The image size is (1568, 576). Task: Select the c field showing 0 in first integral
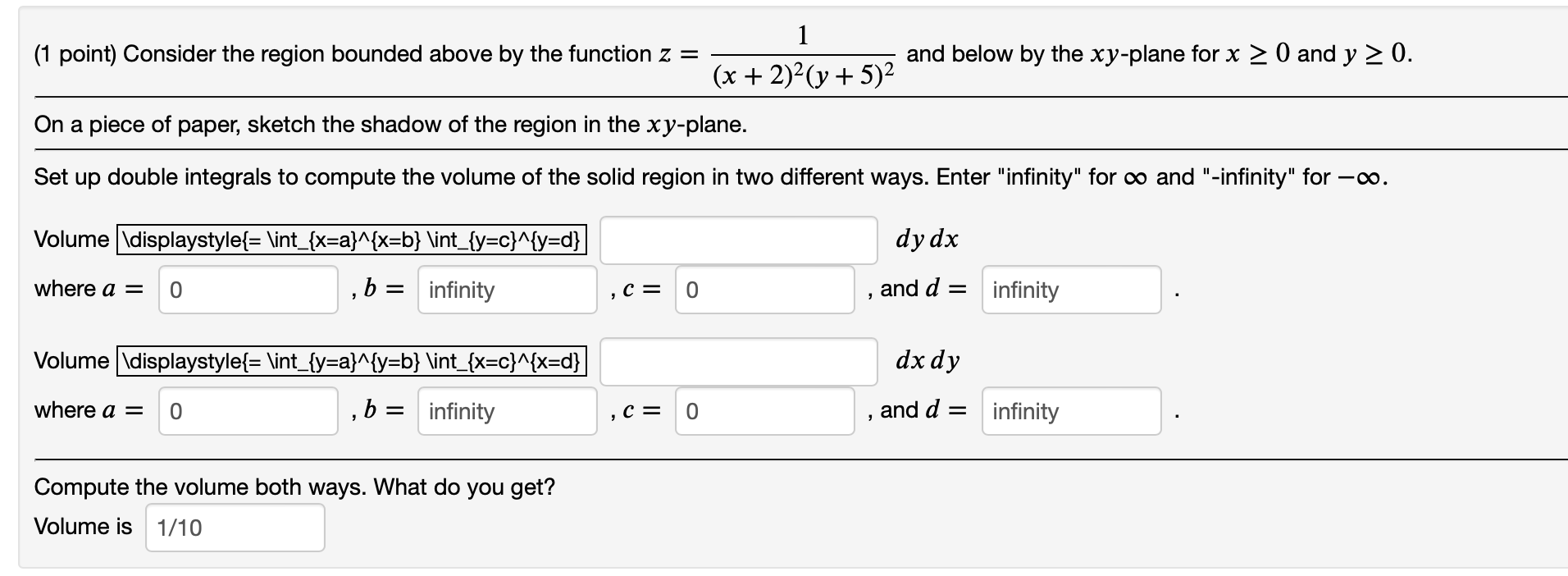(x=764, y=290)
